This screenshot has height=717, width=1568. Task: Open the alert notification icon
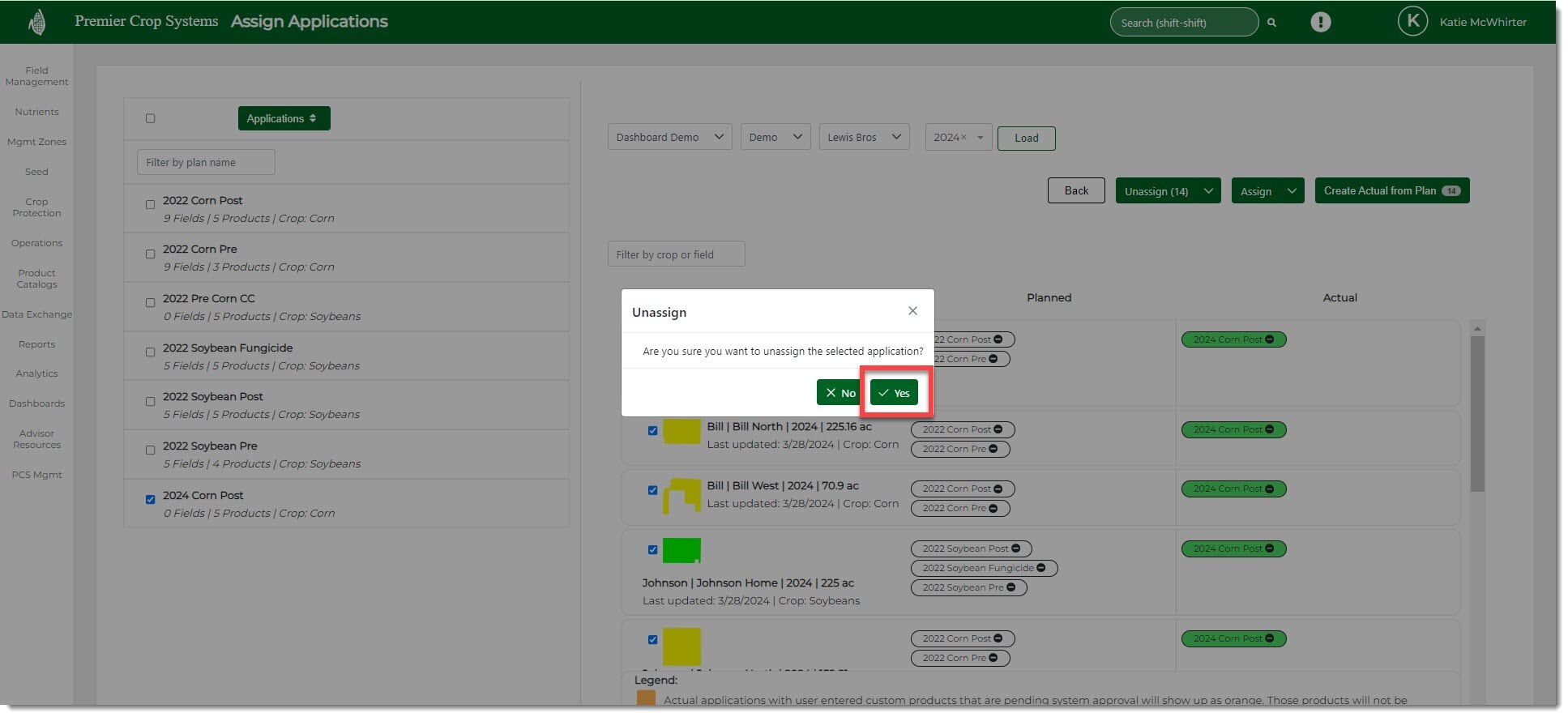(1320, 23)
